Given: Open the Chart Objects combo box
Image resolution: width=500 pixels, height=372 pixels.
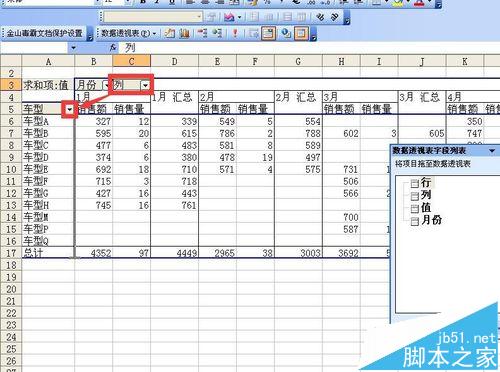Looking at the screenshot, I should coord(153,17).
